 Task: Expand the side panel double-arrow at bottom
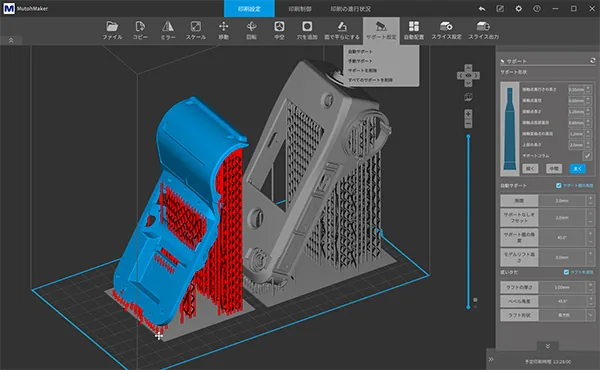pos(491,359)
